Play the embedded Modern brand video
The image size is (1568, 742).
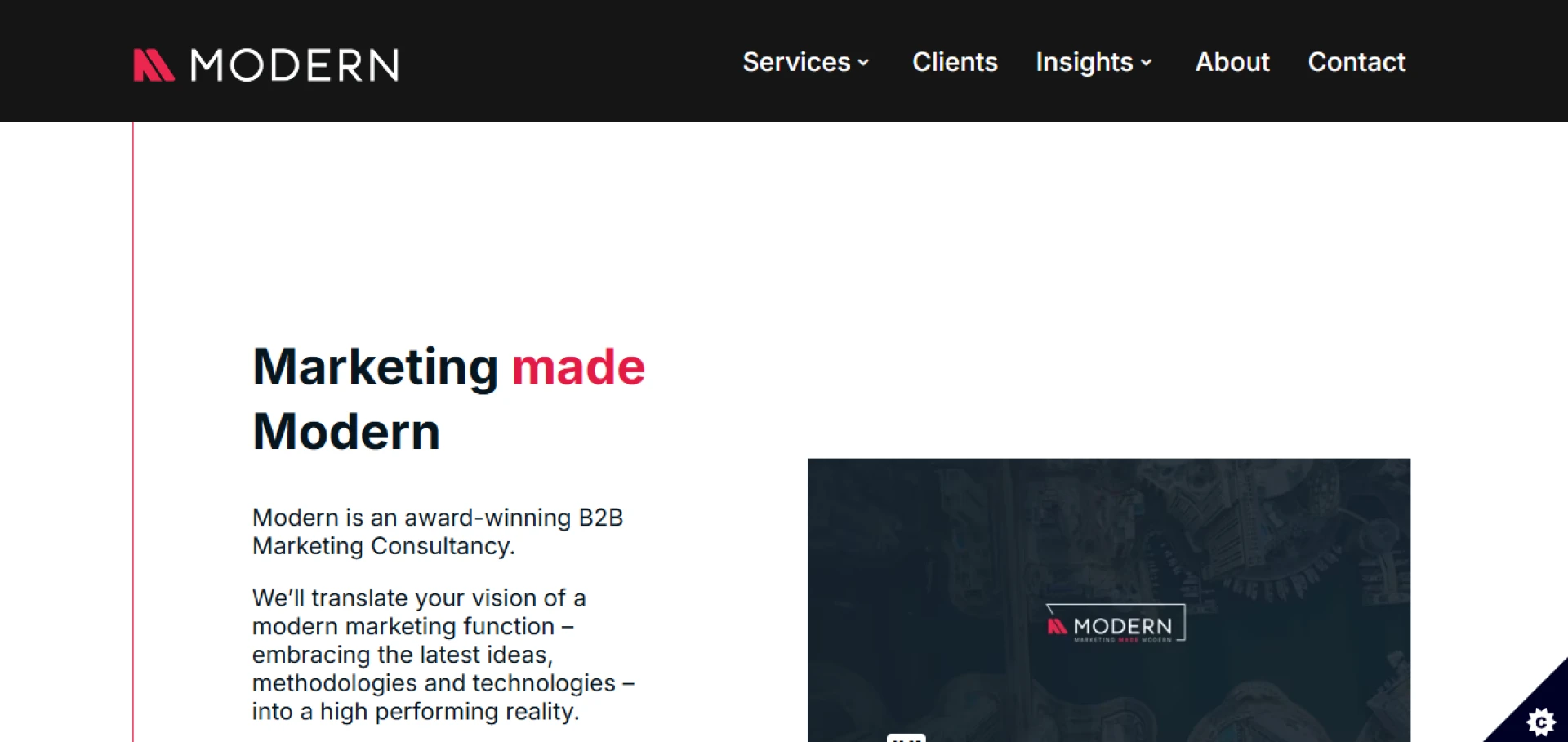coord(1108,600)
